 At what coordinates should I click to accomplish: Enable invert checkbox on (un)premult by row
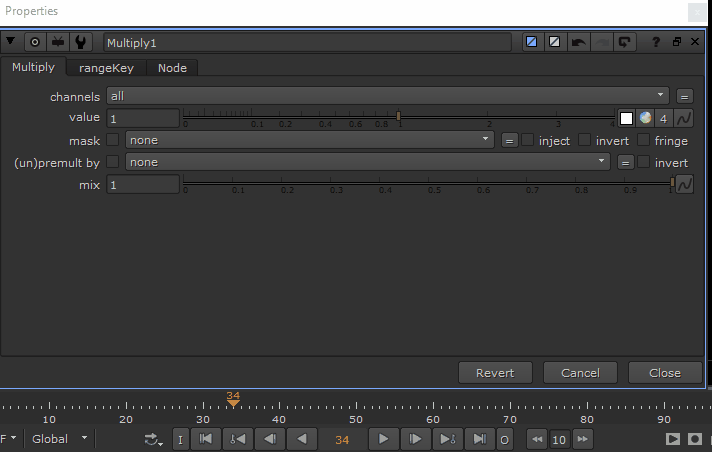click(644, 162)
